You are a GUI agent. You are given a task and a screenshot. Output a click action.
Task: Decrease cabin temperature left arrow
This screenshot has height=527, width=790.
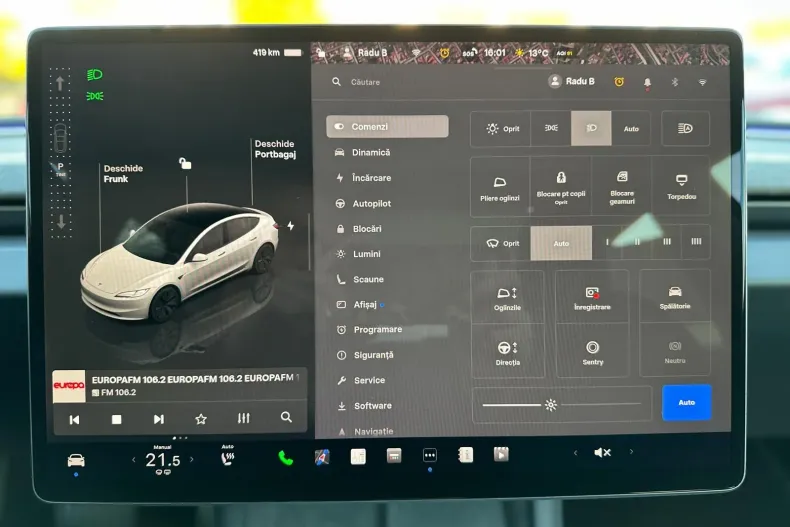click(x=134, y=459)
